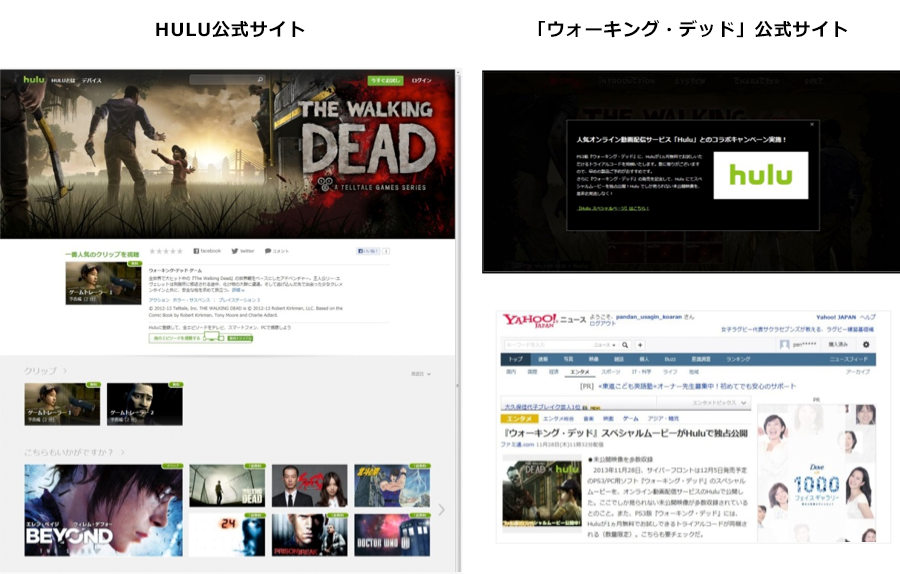Open the Walking Dead show recommendation thumbnail
Image resolution: width=900 pixels, height=574 pixels.
(227, 486)
